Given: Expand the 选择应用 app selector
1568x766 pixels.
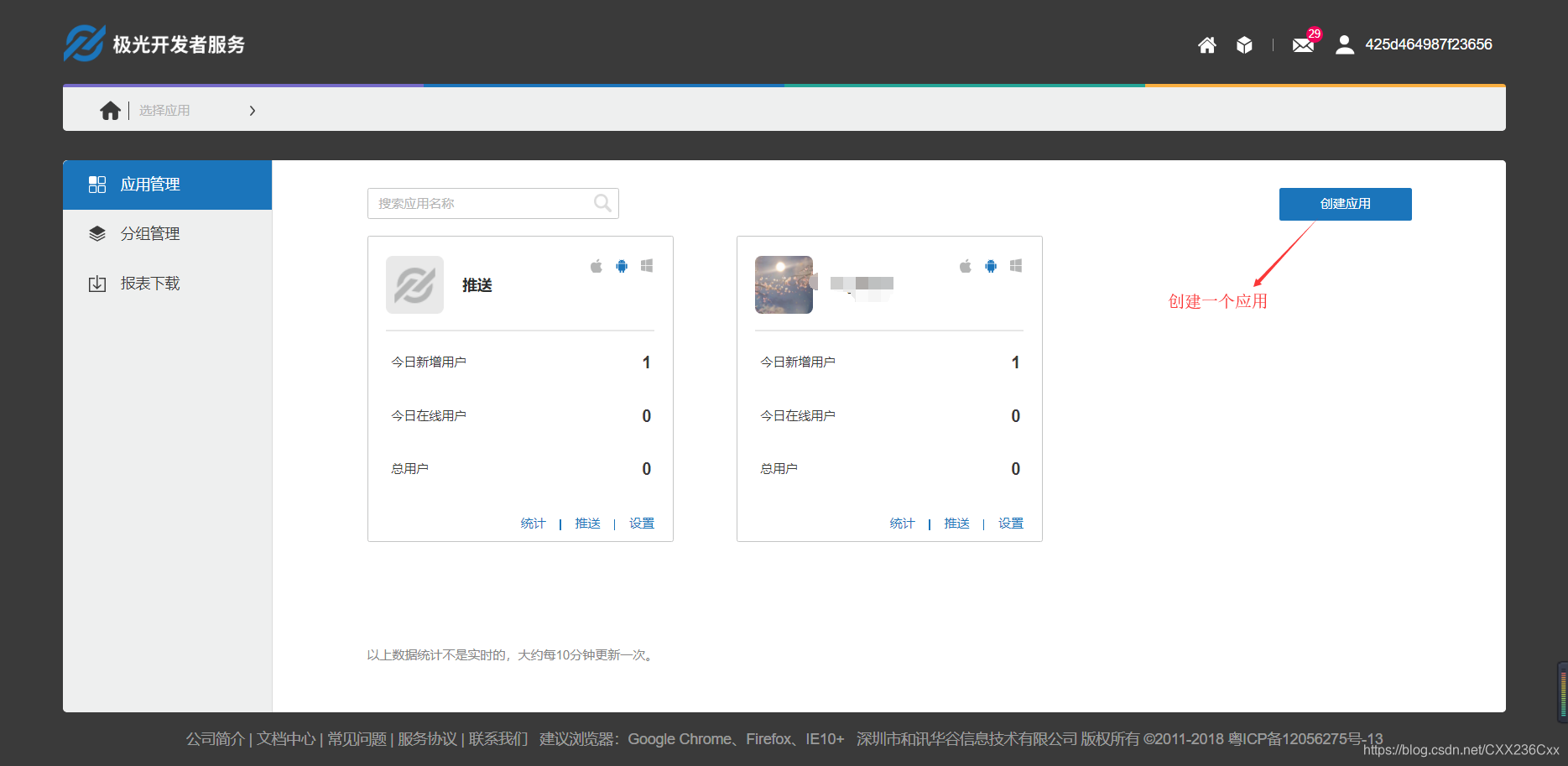Looking at the screenshot, I should click(x=164, y=111).
